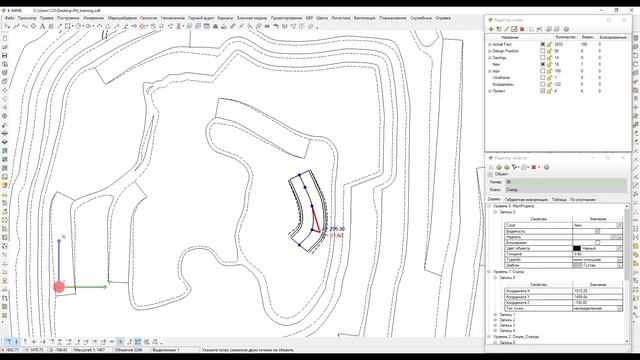Click the checkbox-sheet icon in layer editor toolbar
Screen dimensions: 640x360
[514, 29]
